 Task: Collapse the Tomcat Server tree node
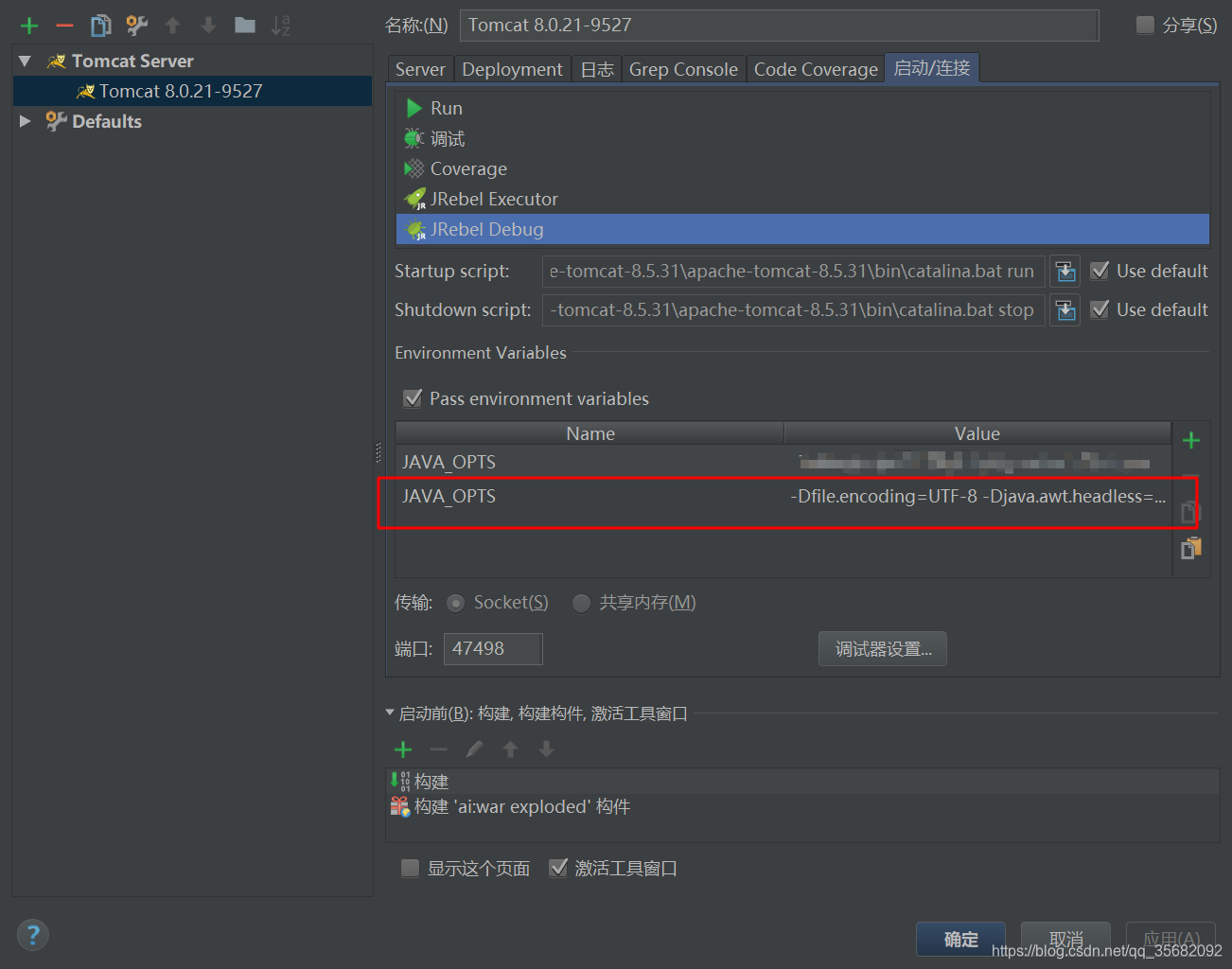(x=26, y=62)
